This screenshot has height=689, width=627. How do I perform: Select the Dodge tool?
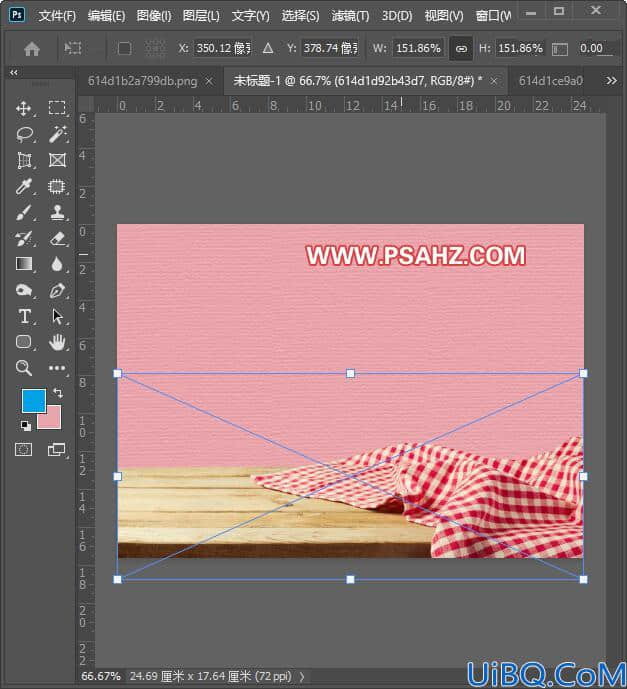pyautogui.click(x=24, y=290)
